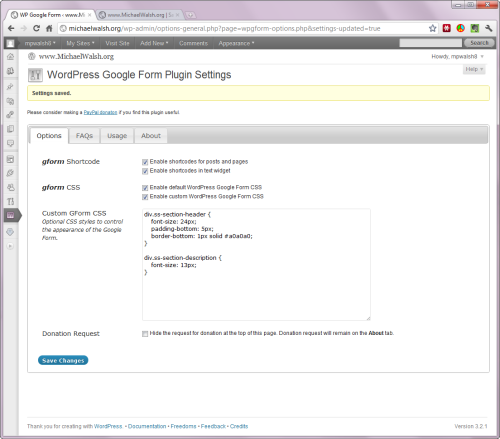The image size is (500, 439).
Task: Open the Plugins plug icon in the sidebar
Action: (10, 173)
